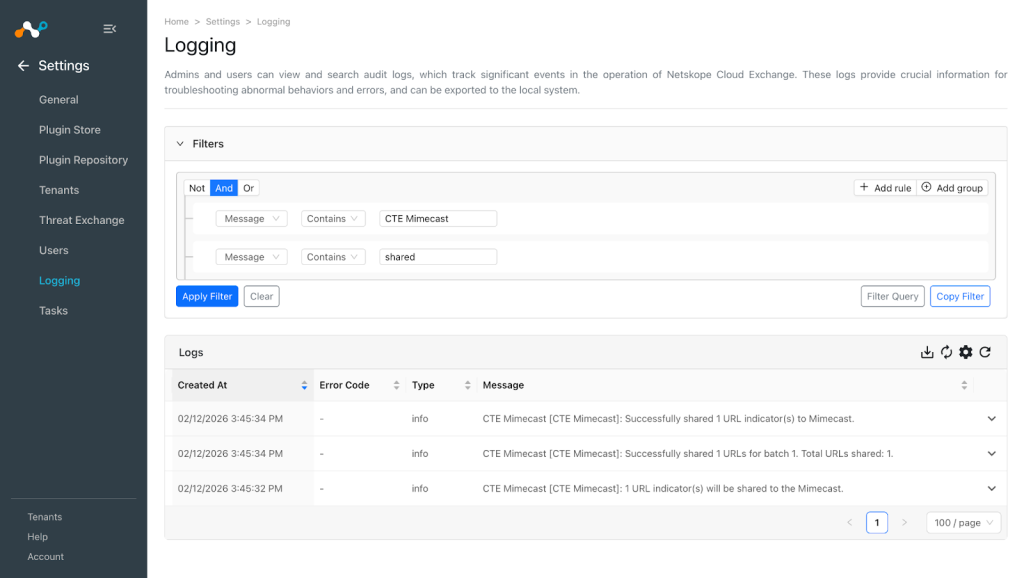1024x578 pixels.
Task: Open Threat Exchange settings
Action: point(82,220)
